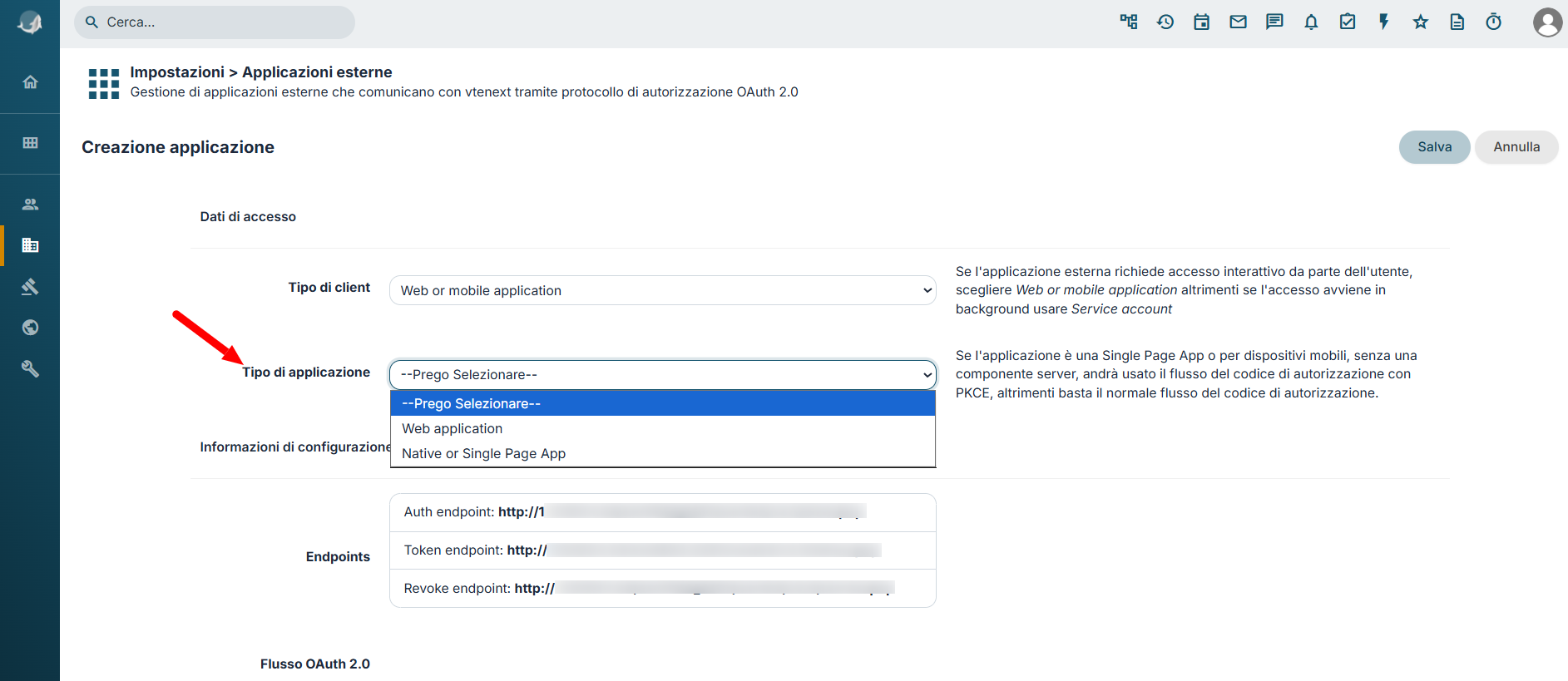
Task: Open the user profile avatar
Action: (x=1547, y=22)
